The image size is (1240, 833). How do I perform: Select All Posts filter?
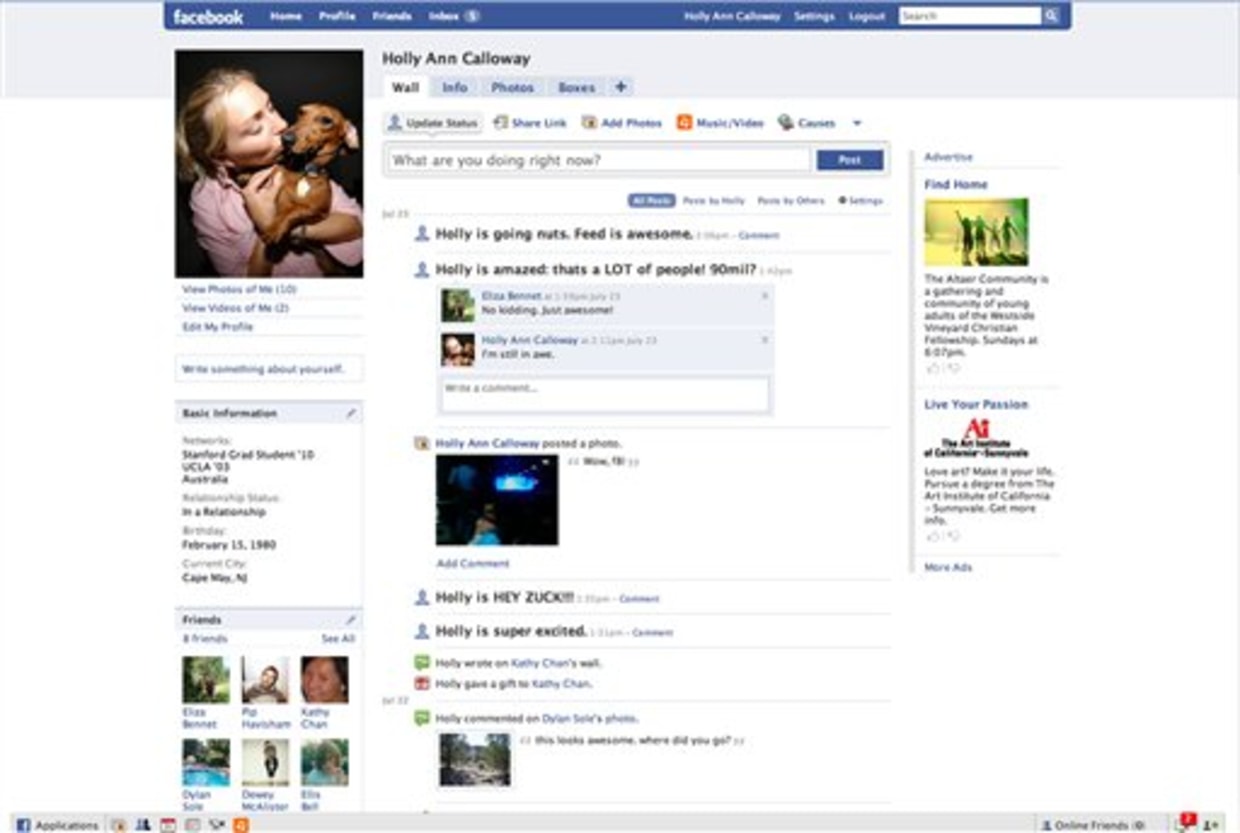coord(652,201)
